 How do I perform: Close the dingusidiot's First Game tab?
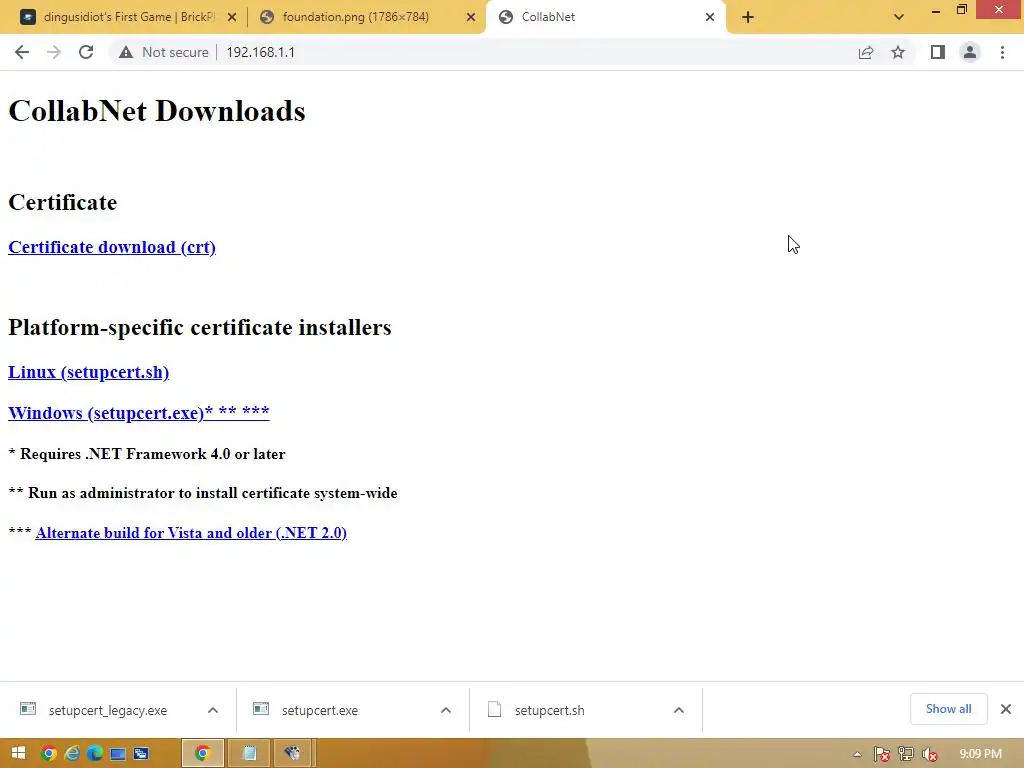[x=232, y=17]
